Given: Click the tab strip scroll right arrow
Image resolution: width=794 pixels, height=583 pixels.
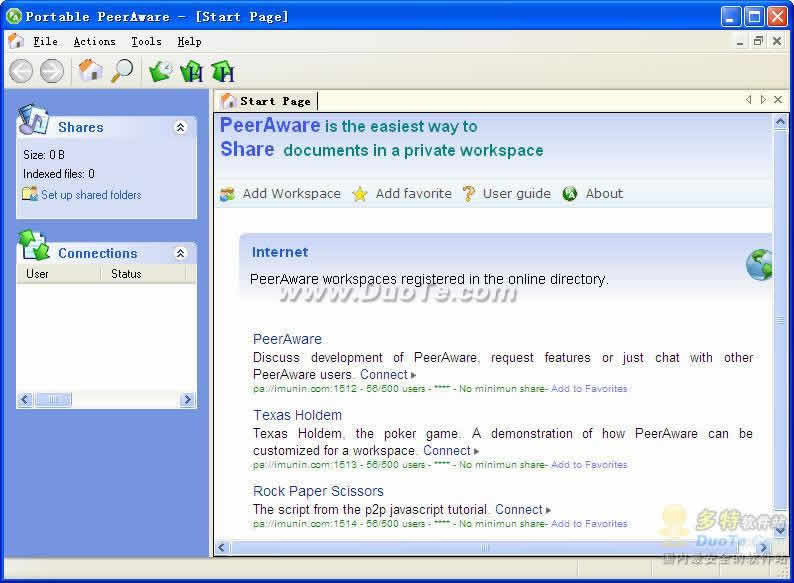Looking at the screenshot, I should (763, 100).
